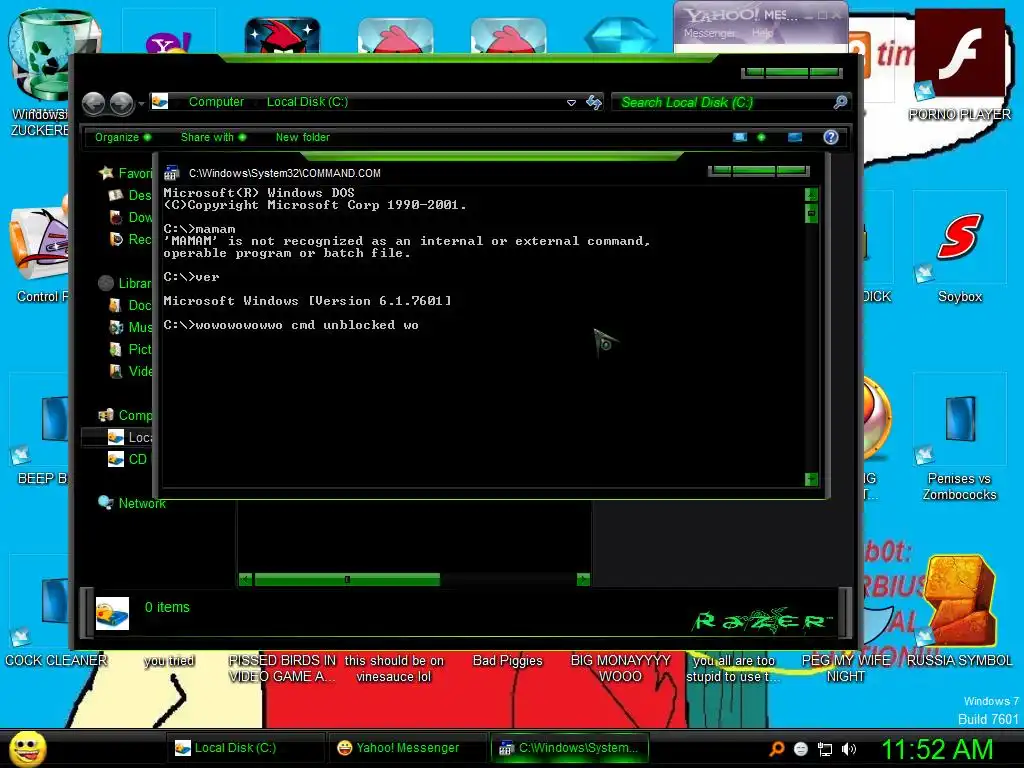The width and height of the screenshot is (1024, 768).
Task: Click the command prompt scroll up arrow
Action: point(811,195)
